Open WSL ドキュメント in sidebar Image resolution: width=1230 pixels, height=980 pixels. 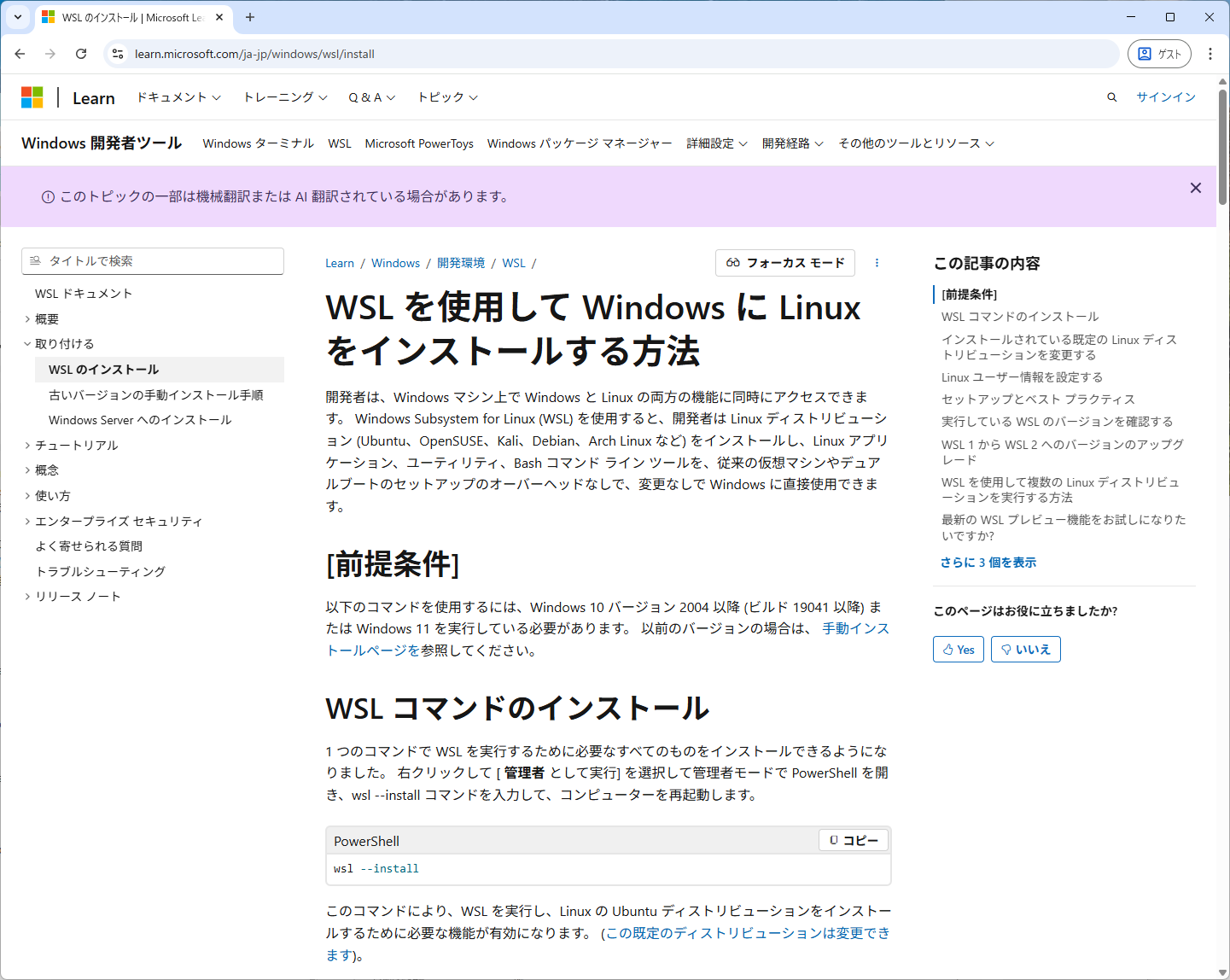tap(84, 294)
